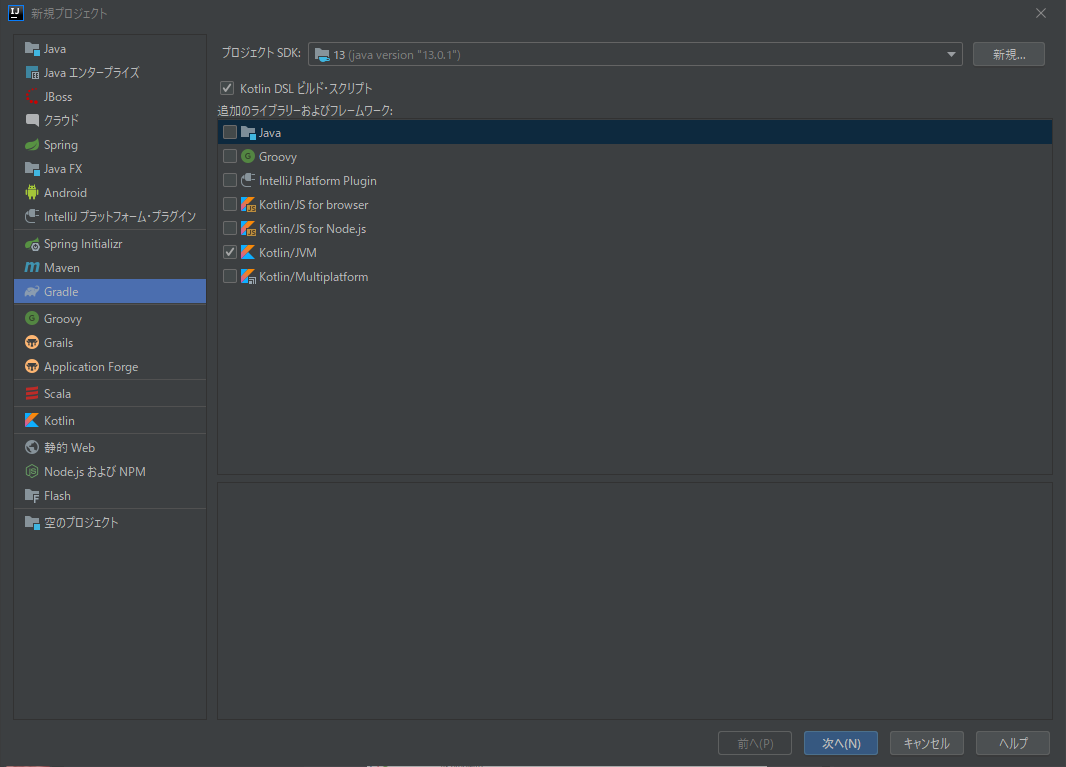
Task: Click the Java label in frameworks list
Action: [x=270, y=133]
